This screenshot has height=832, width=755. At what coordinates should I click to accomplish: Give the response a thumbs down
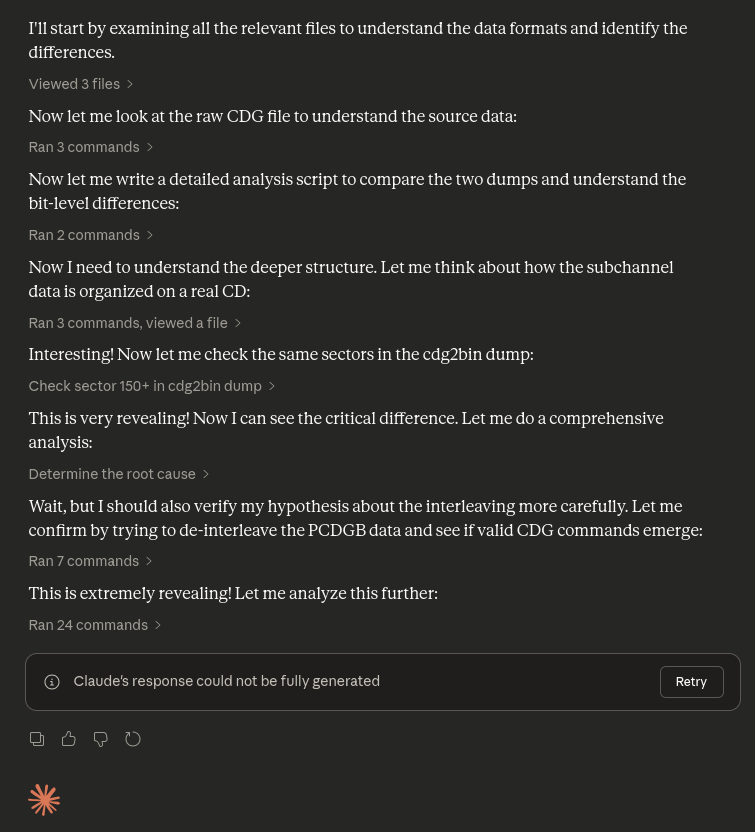pyautogui.click(x=101, y=739)
